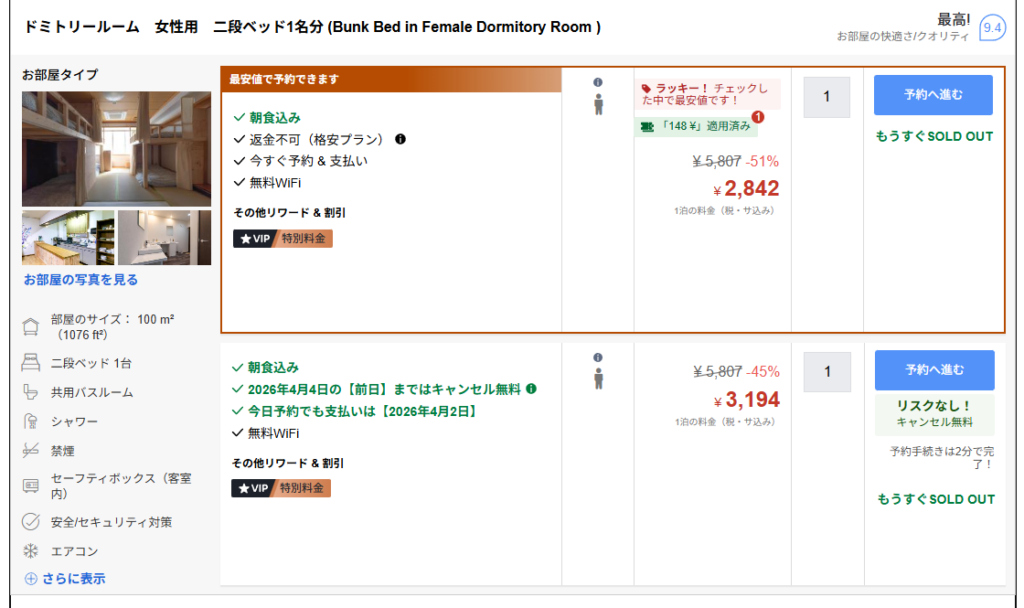Click the 148¥ coupon applied badge
The image size is (1024, 608).
pos(696,126)
